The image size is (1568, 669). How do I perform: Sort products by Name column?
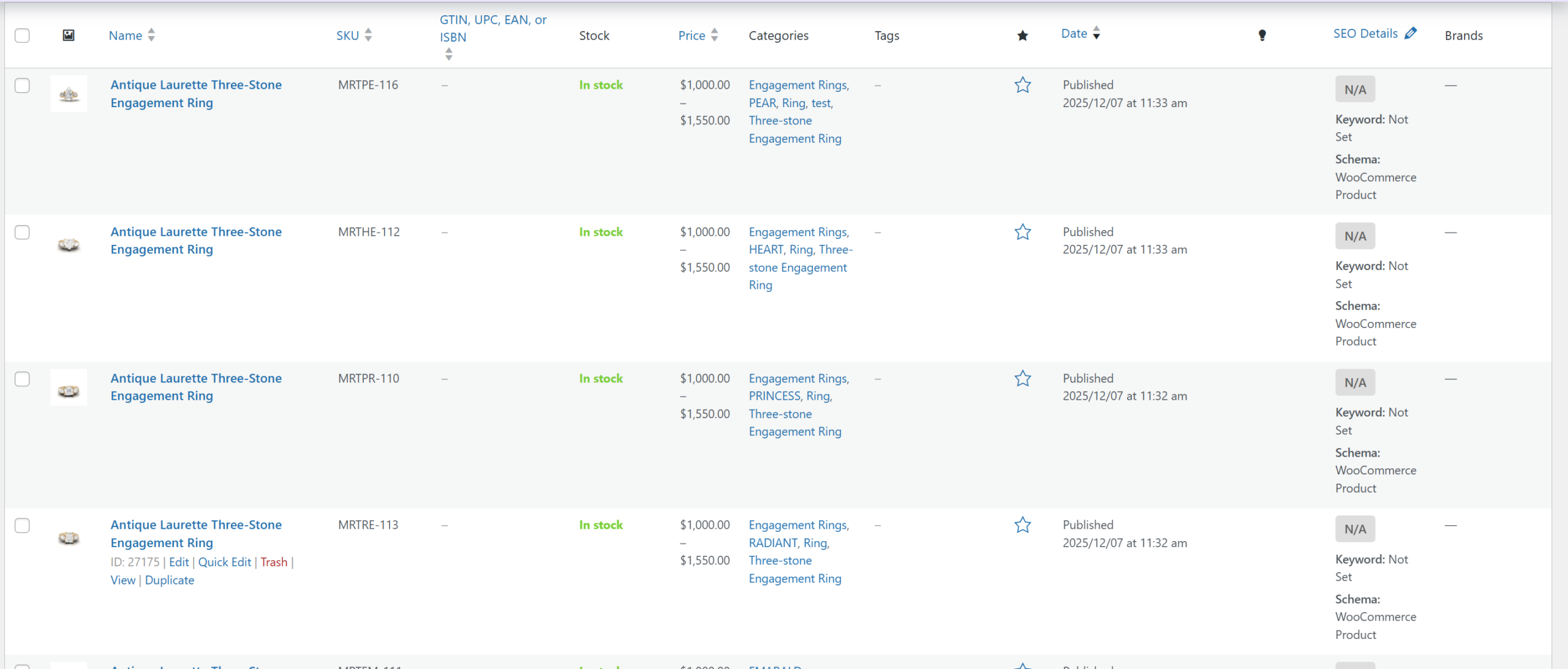point(126,36)
